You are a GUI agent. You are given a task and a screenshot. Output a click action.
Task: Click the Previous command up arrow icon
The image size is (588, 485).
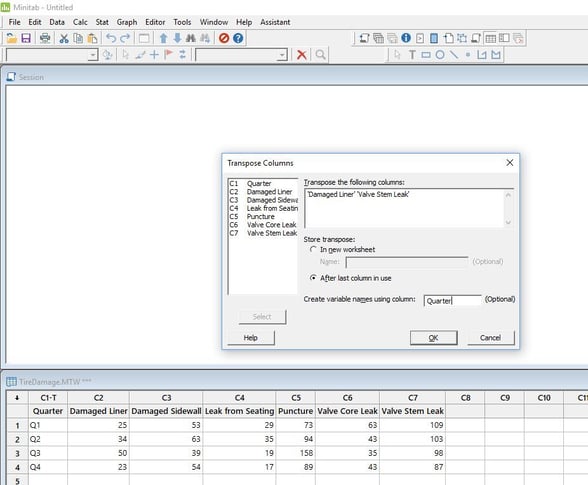163,38
